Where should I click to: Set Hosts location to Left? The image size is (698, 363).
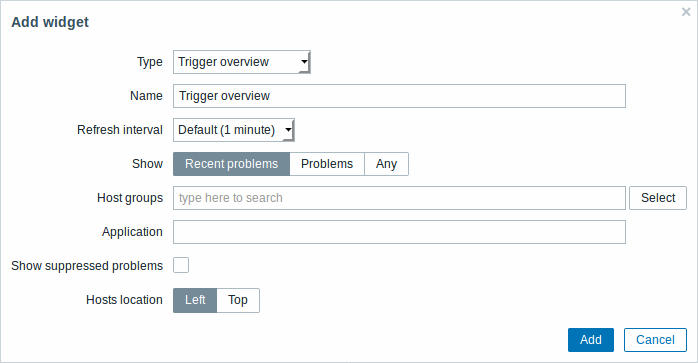pos(195,300)
